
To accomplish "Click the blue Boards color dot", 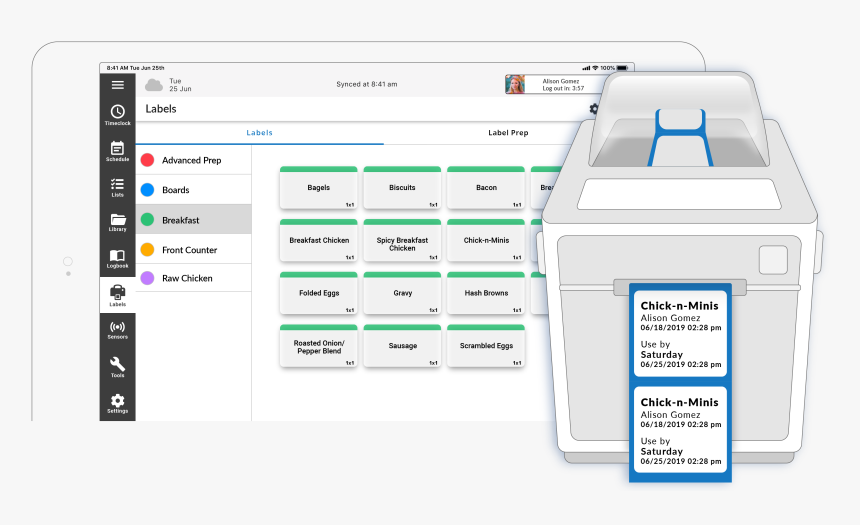I will (x=147, y=190).
